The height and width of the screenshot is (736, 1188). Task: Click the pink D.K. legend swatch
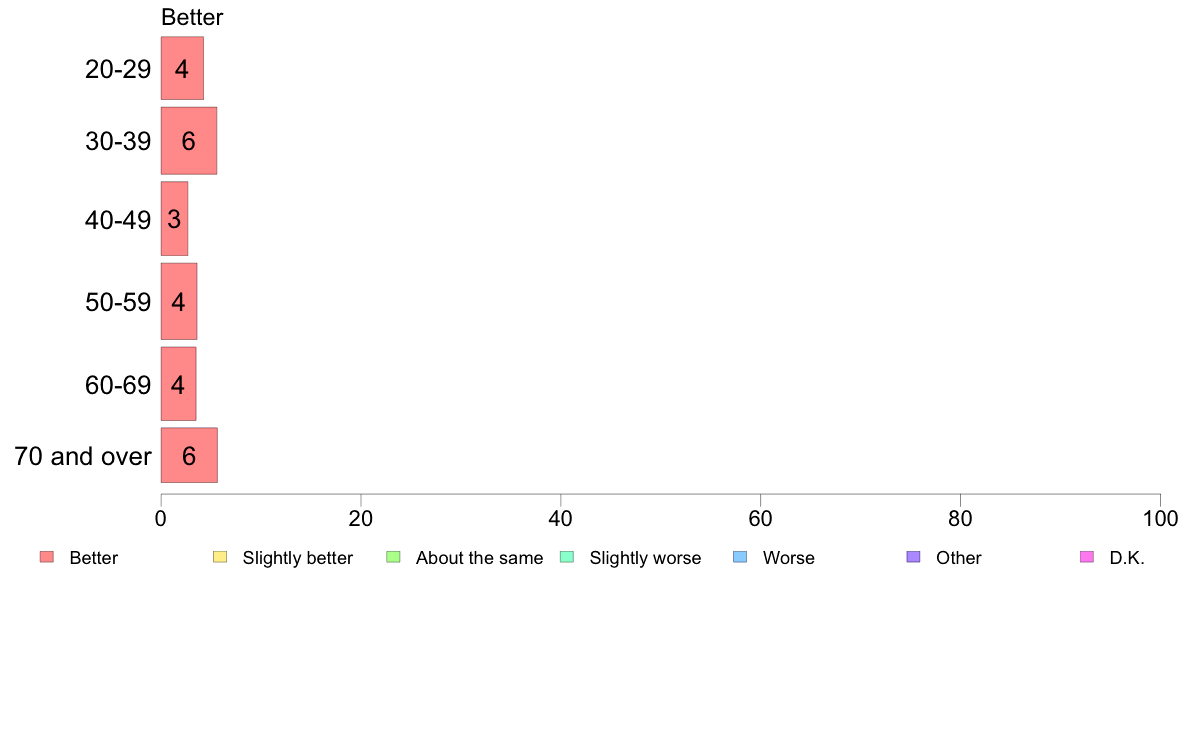[x=1086, y=557]
